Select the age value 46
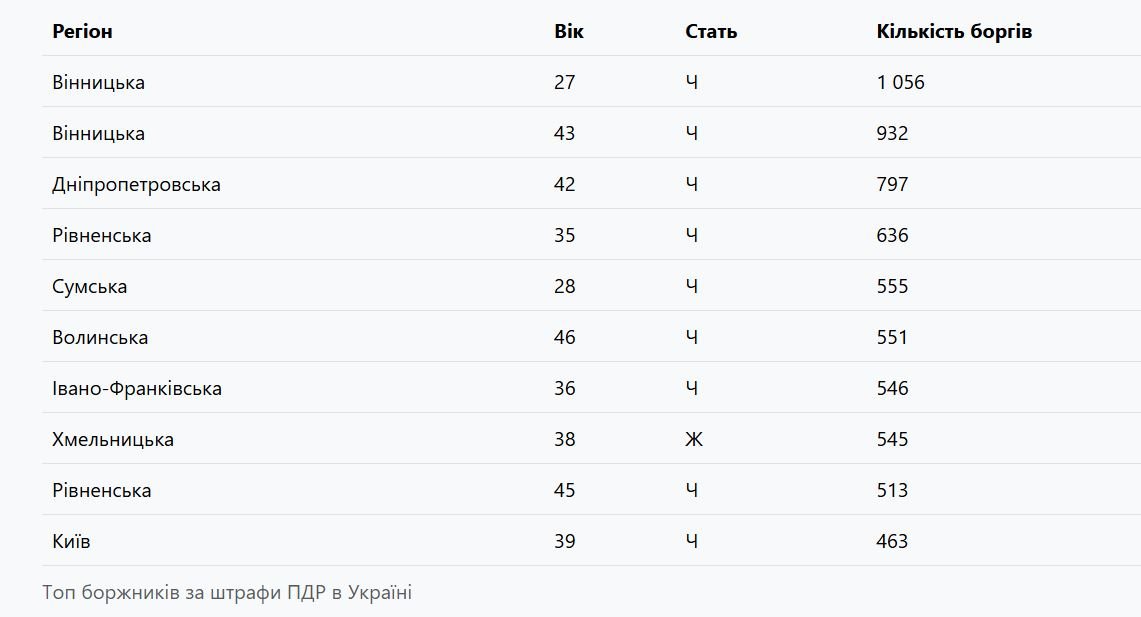The width and height of the screenshot is (1141, 617). [x=565, y=338]
